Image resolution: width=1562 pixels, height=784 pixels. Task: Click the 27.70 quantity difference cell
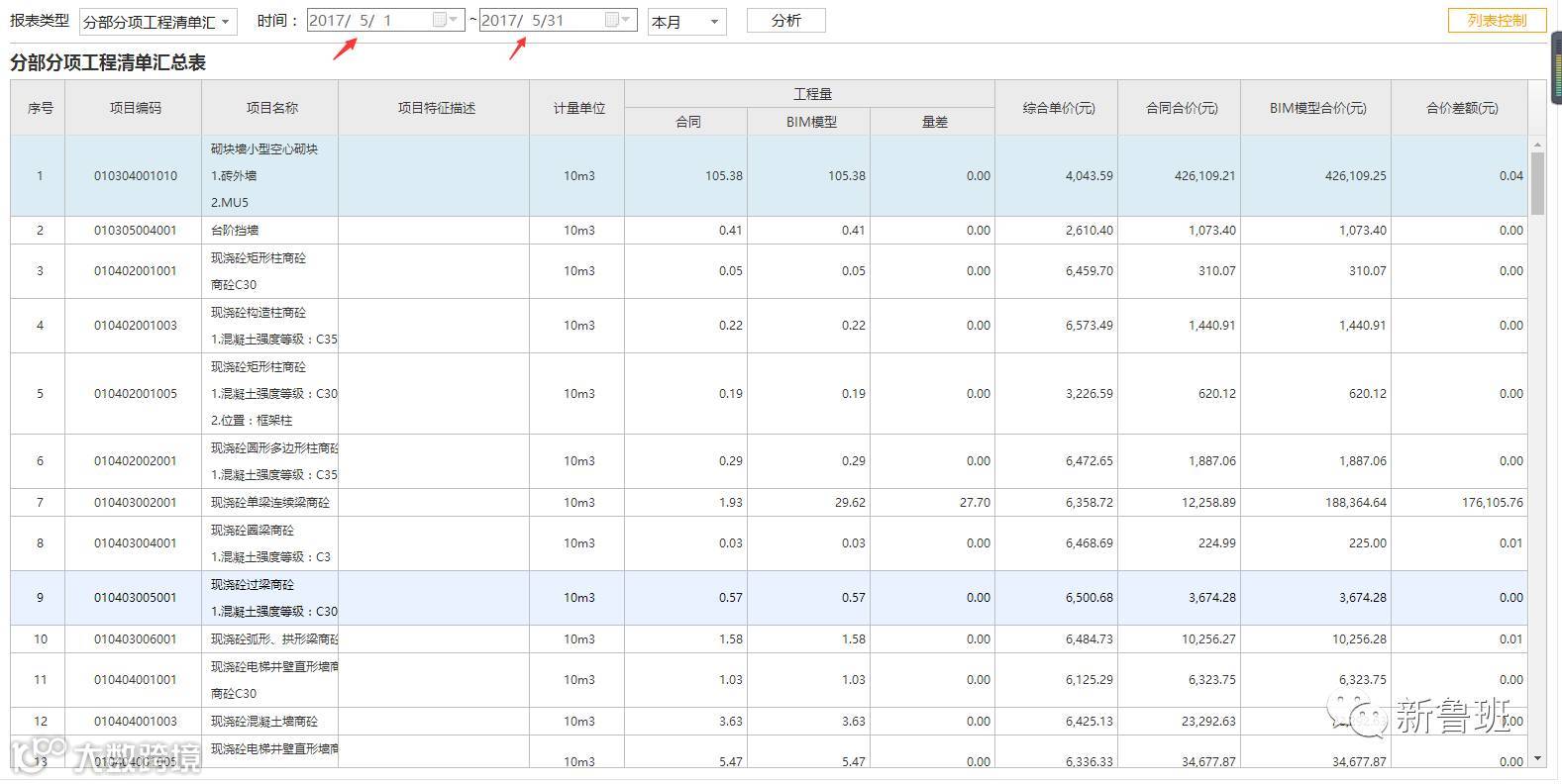[x=934, y=503]
